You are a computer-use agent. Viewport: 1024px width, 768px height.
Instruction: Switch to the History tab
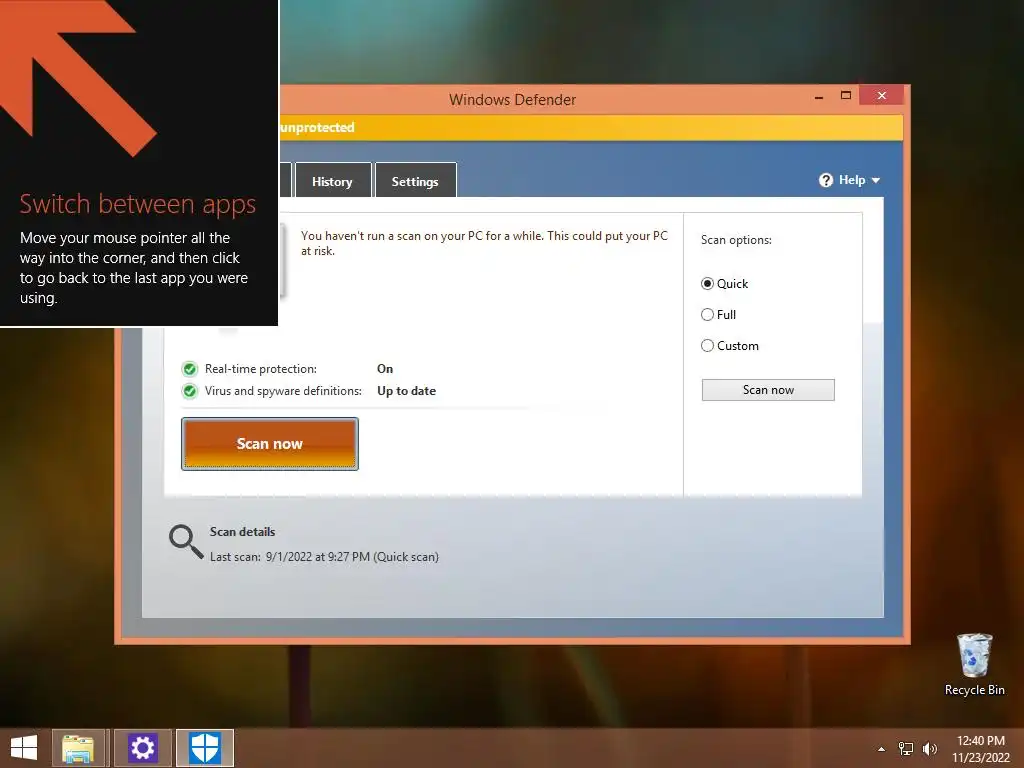coord(332,181)
